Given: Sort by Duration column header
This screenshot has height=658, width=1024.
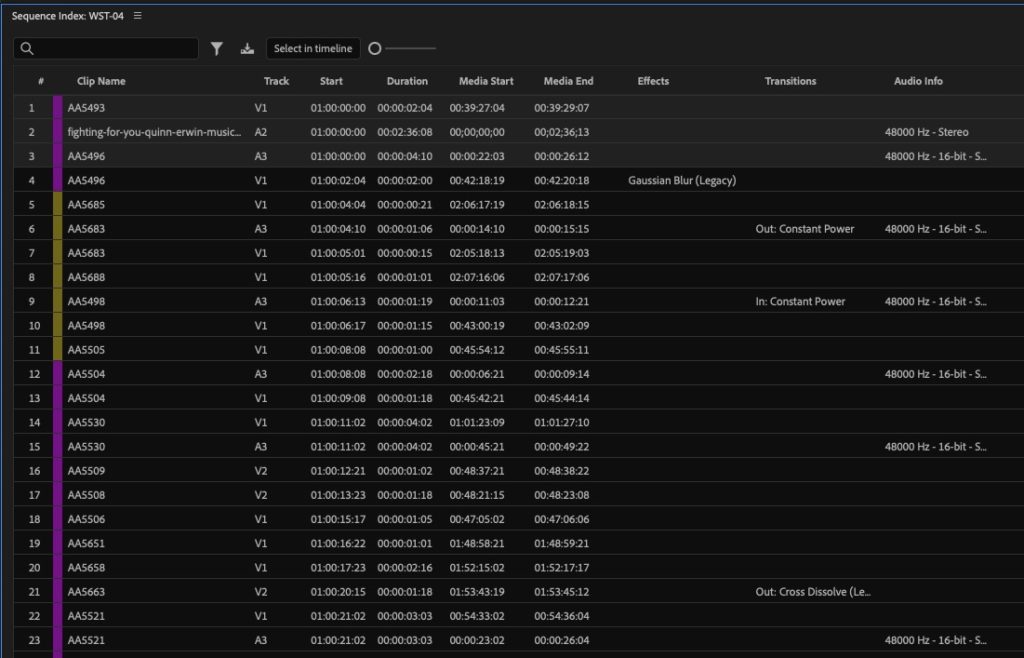Looking at the screenshot, I should [407, 81].
